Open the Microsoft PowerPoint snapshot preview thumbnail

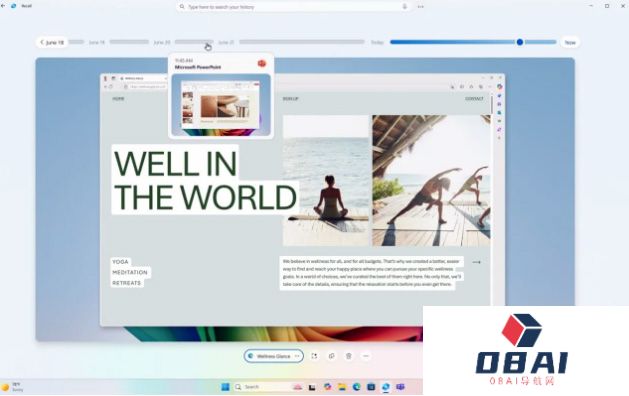point(221,105)
